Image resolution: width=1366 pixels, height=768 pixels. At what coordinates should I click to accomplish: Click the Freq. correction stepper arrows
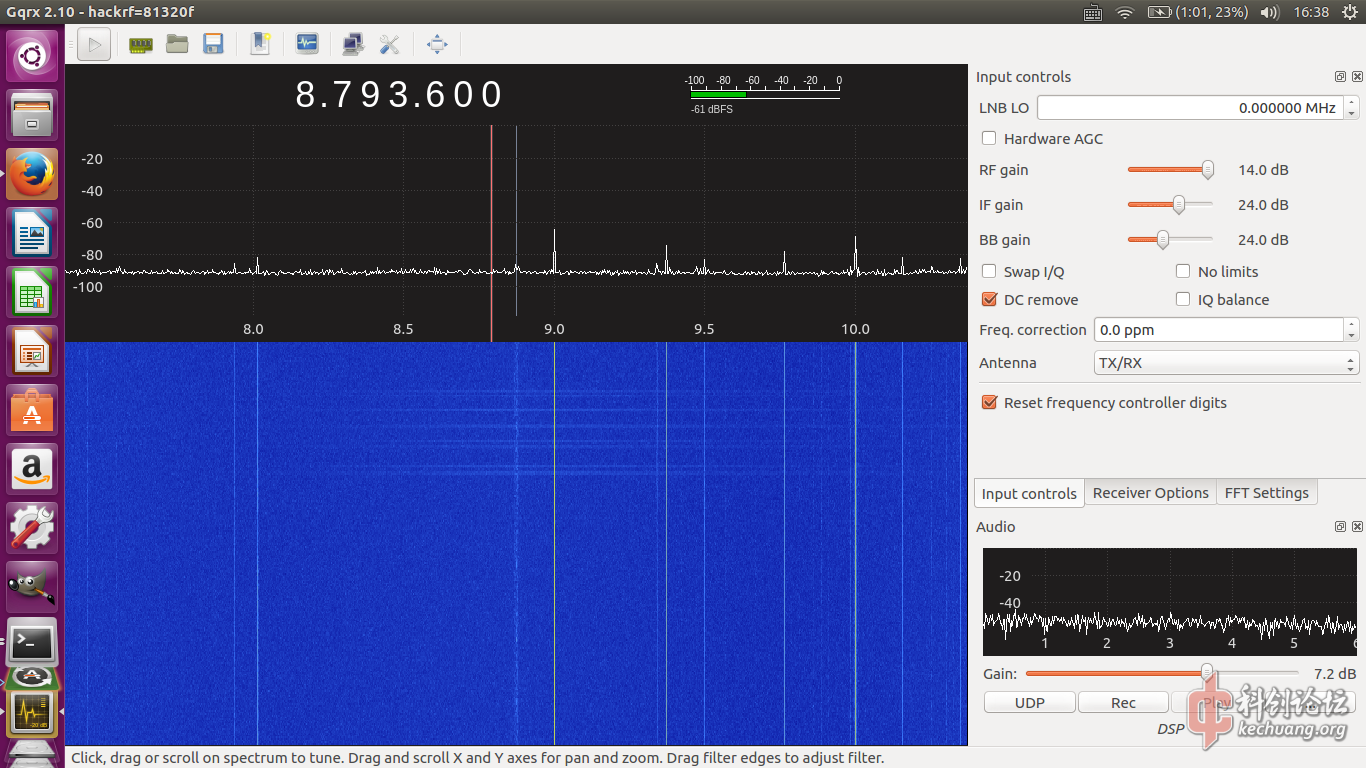pos(1352,330)
